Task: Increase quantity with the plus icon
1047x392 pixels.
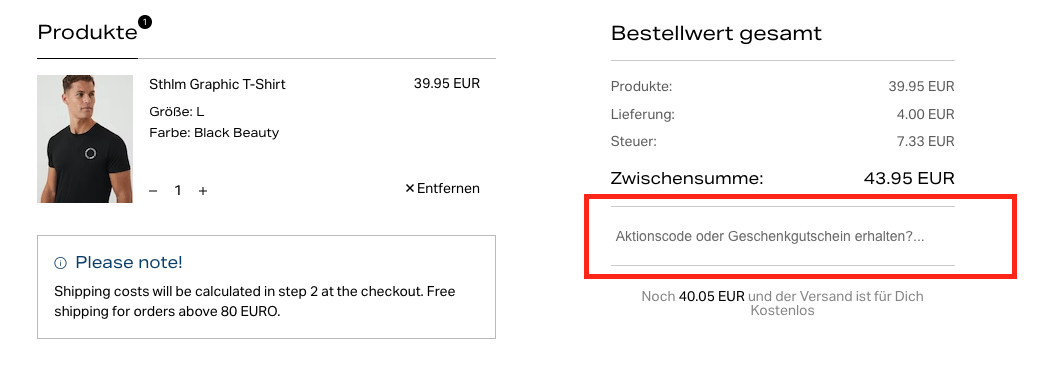Action: coord(203,191)
